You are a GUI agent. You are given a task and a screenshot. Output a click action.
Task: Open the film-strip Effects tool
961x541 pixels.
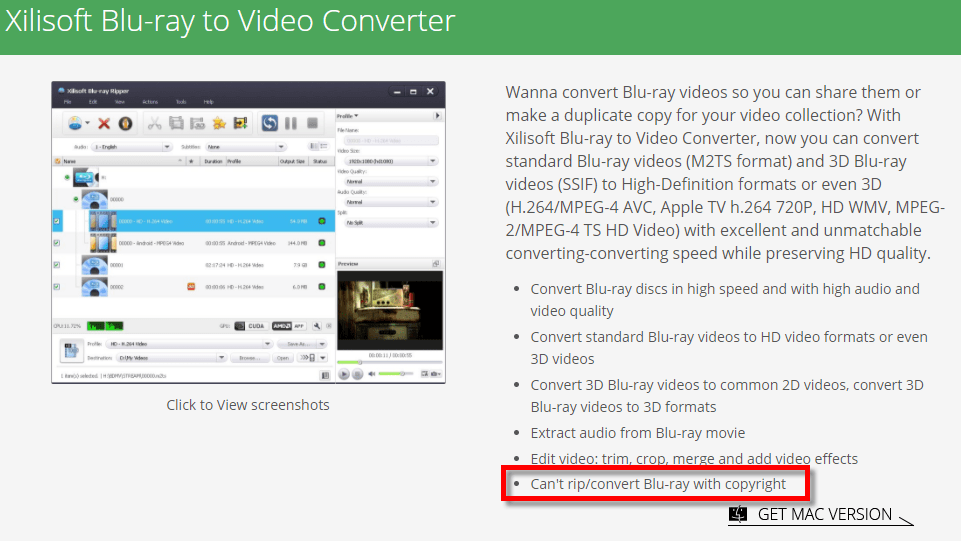[176, 123]
